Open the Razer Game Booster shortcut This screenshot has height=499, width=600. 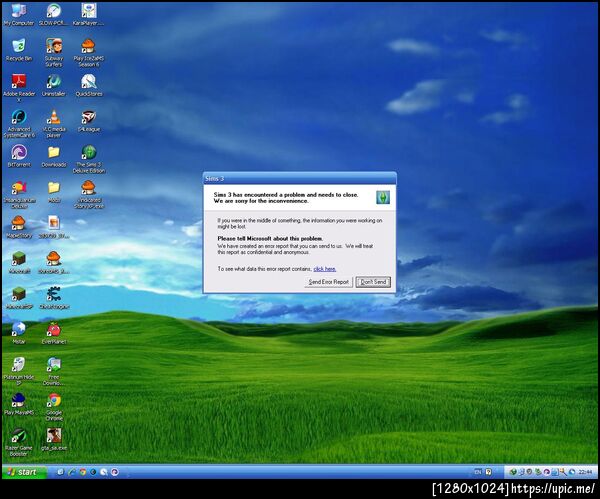(18, 442)
